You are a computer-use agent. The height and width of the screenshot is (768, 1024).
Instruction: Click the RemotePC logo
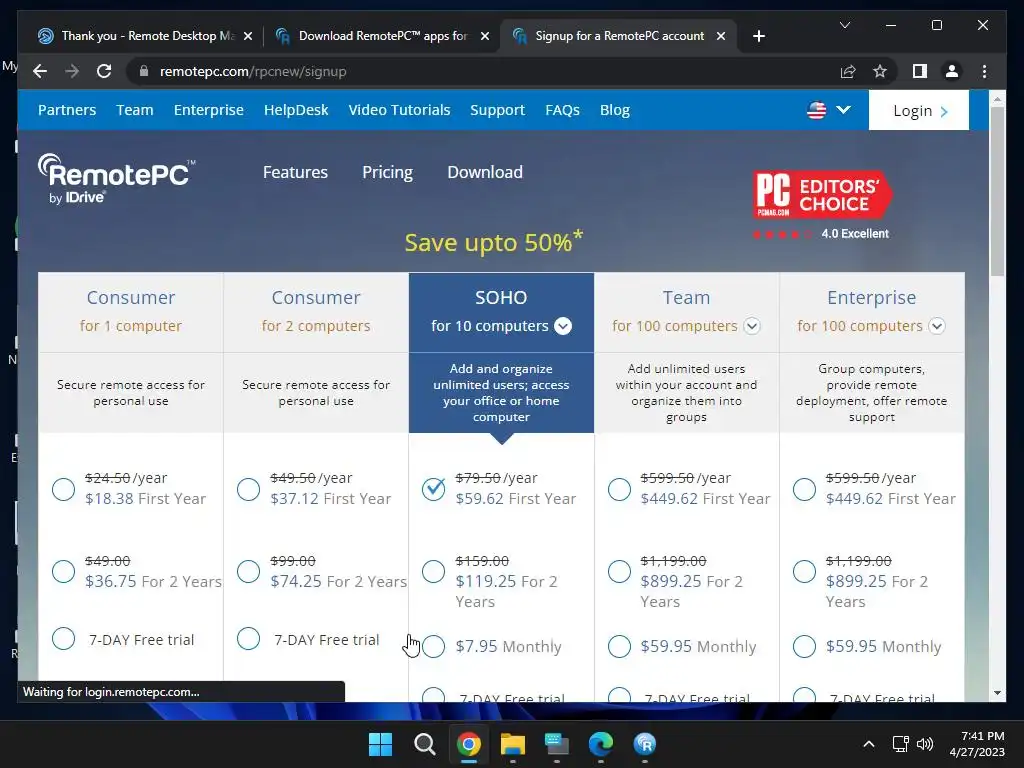point(116,179)
